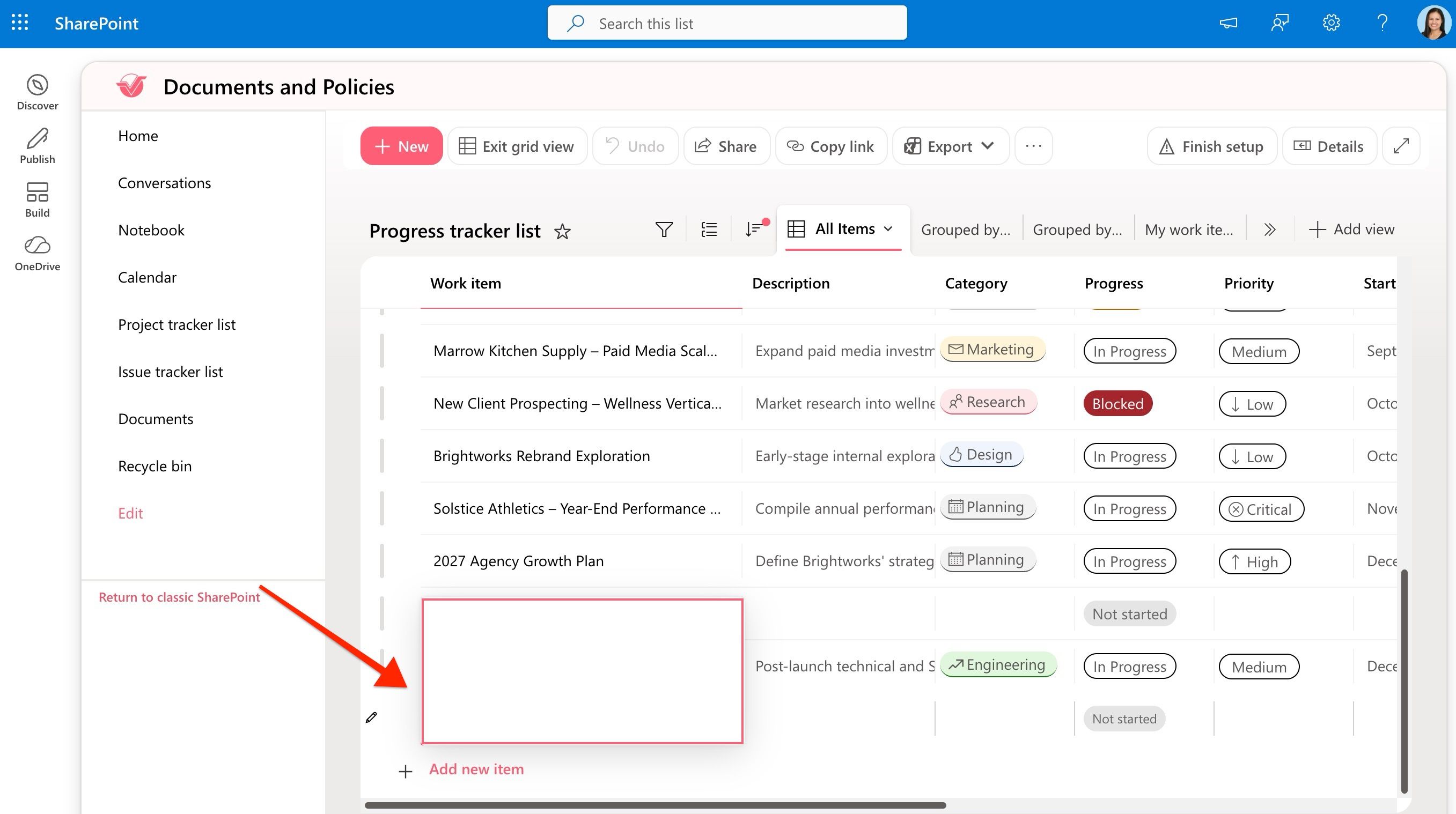
Task: Click the Share button
Action: coord(726,146)
